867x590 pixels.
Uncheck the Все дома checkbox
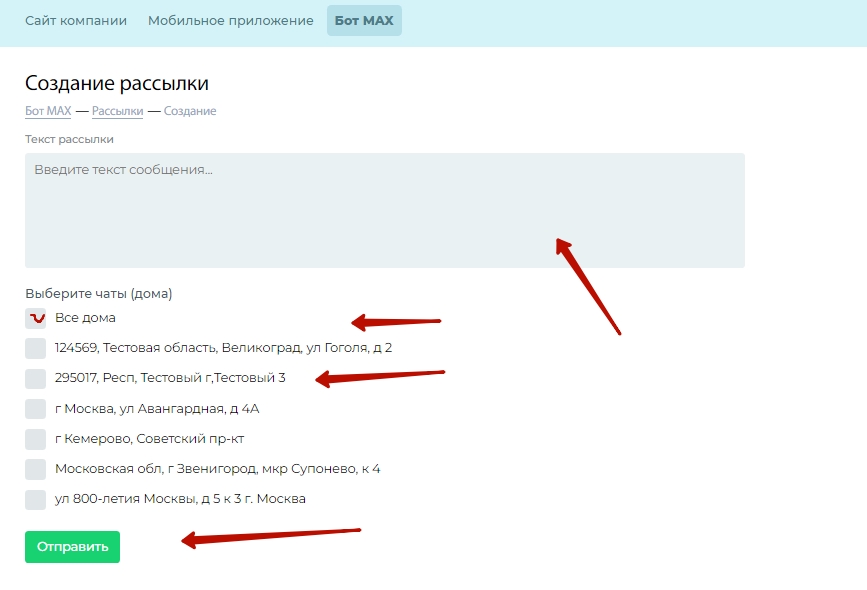pos(36,318)
